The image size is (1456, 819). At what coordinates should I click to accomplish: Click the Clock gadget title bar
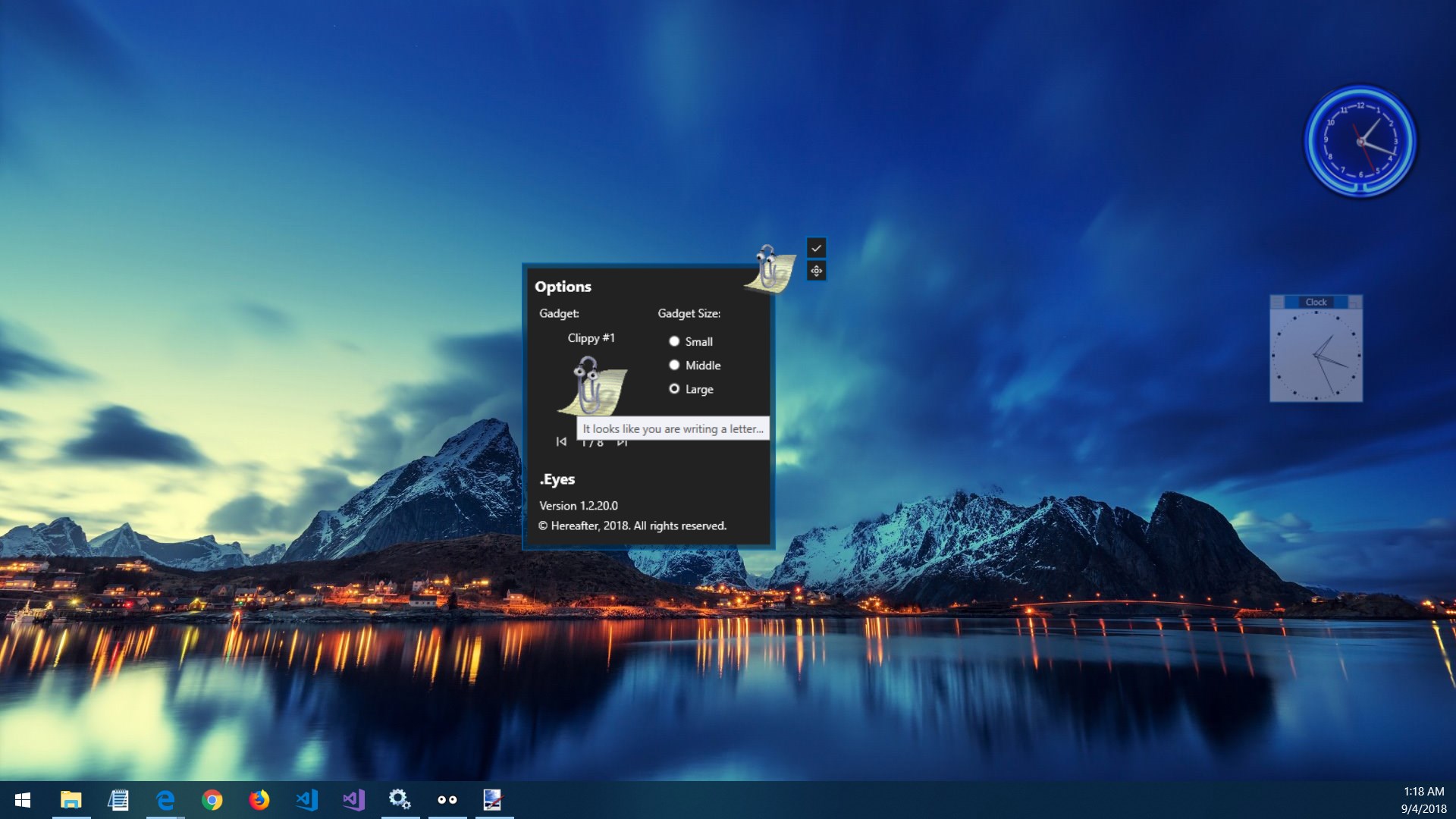[1316, 302]
